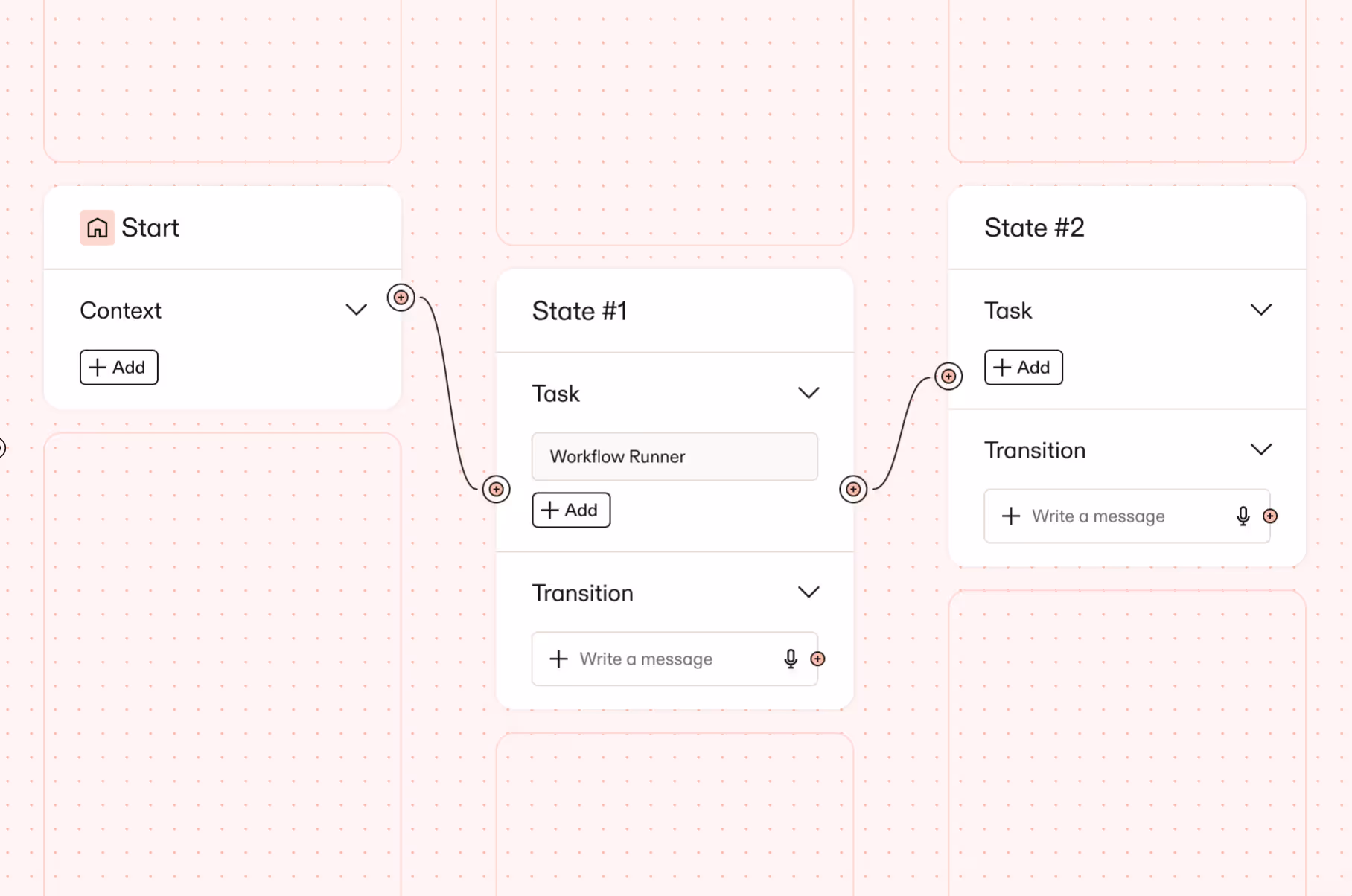The image size is (1352, 896).
Task: Click plus icon in State #2 message box
Action: (x=1011, y=516)
